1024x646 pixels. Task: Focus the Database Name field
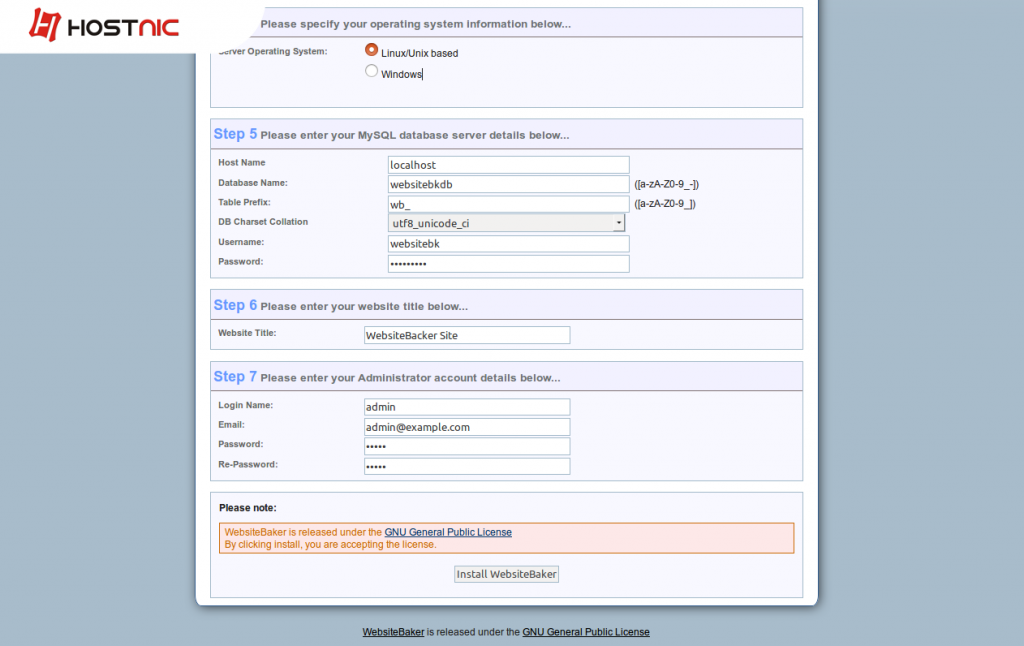508,184
